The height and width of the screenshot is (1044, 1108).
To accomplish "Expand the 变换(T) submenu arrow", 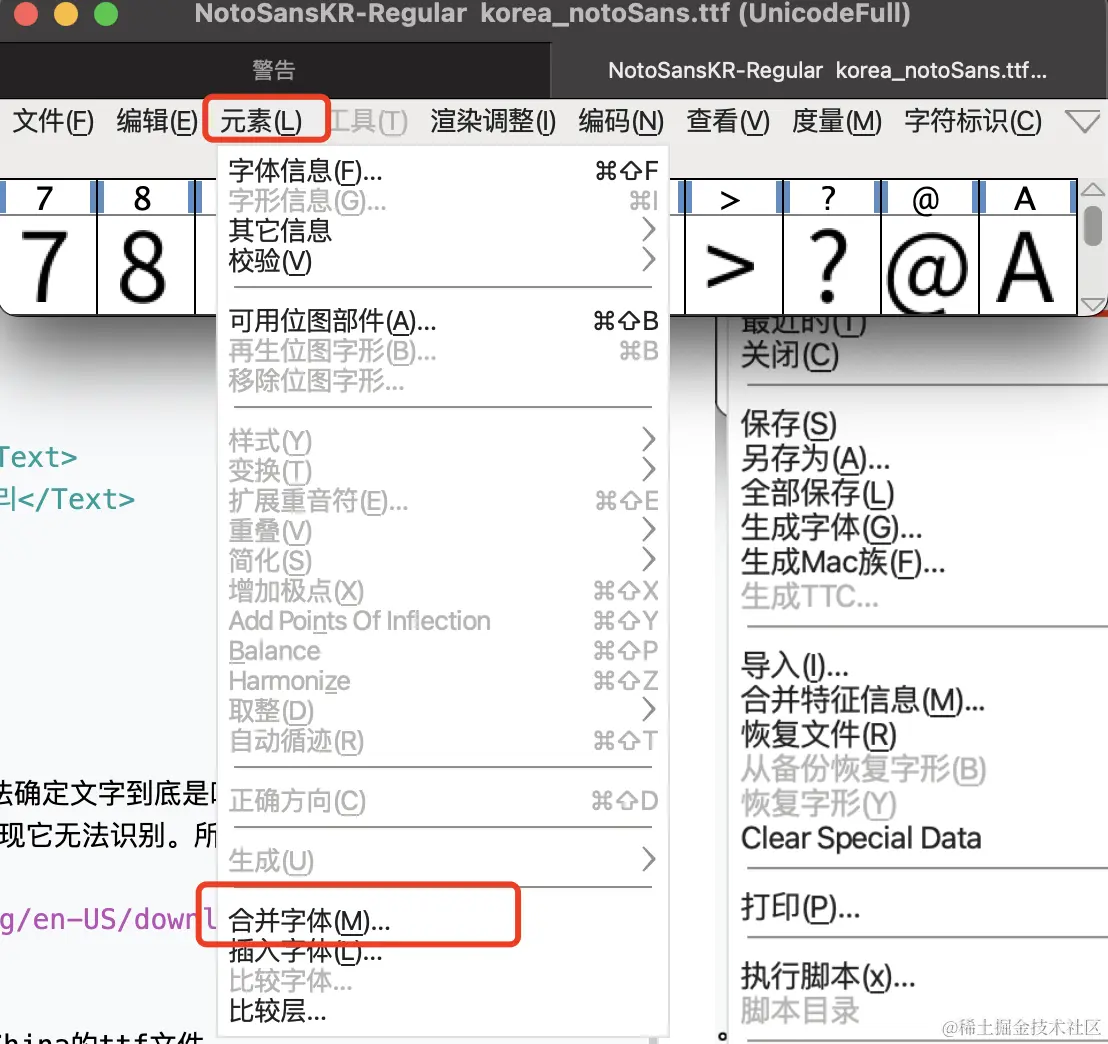I will (x=649, y=469).
